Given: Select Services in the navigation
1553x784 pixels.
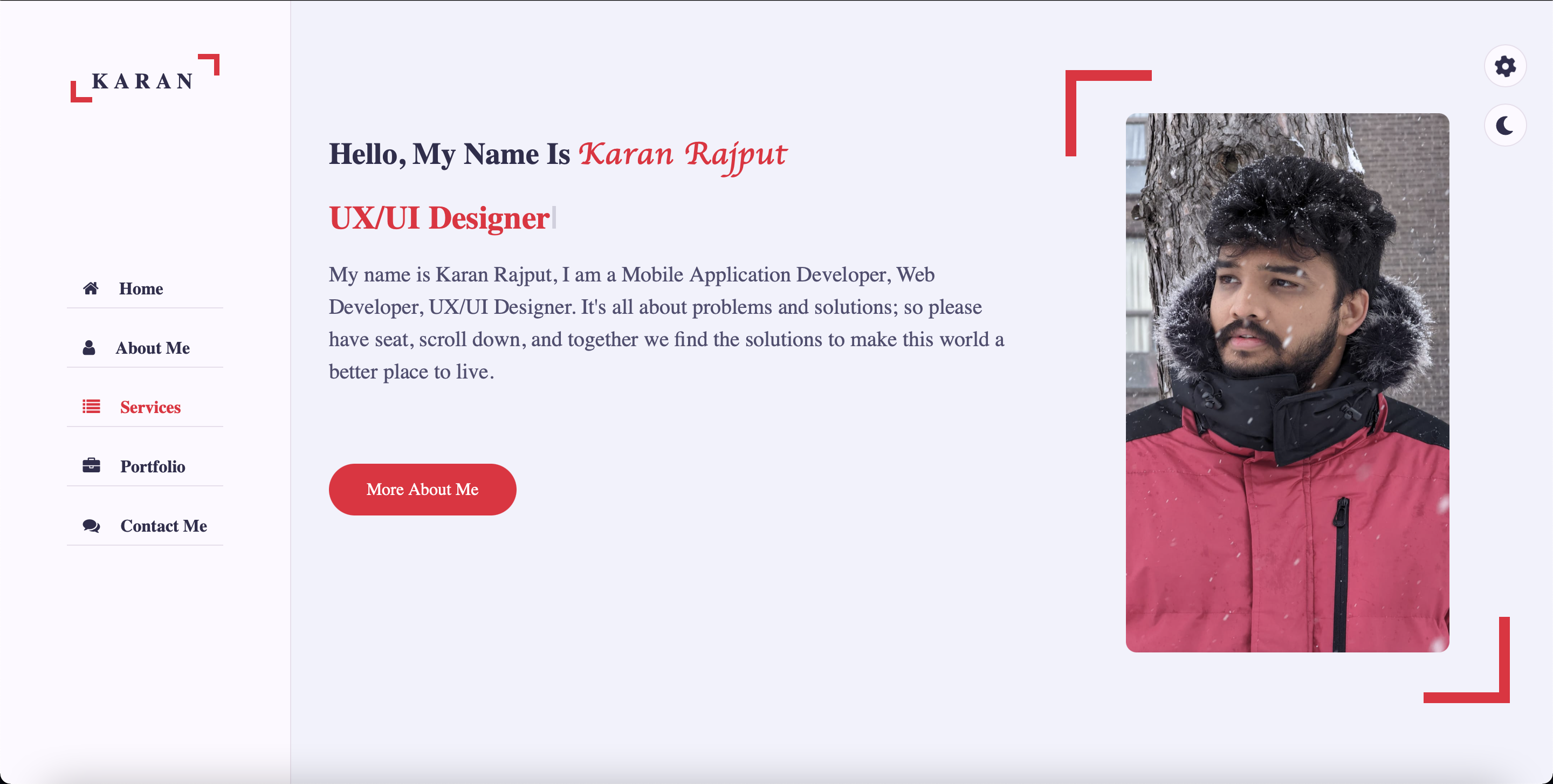Looking at the screenshot, I should (x=145, y=407).
